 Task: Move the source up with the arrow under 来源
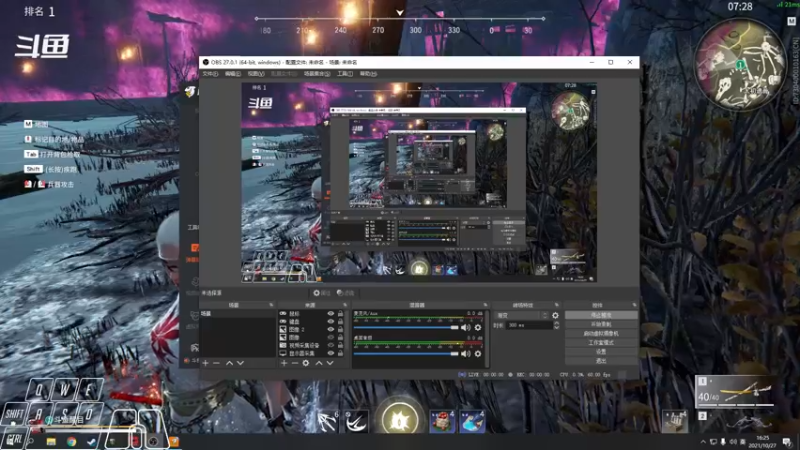pos(319,363)
